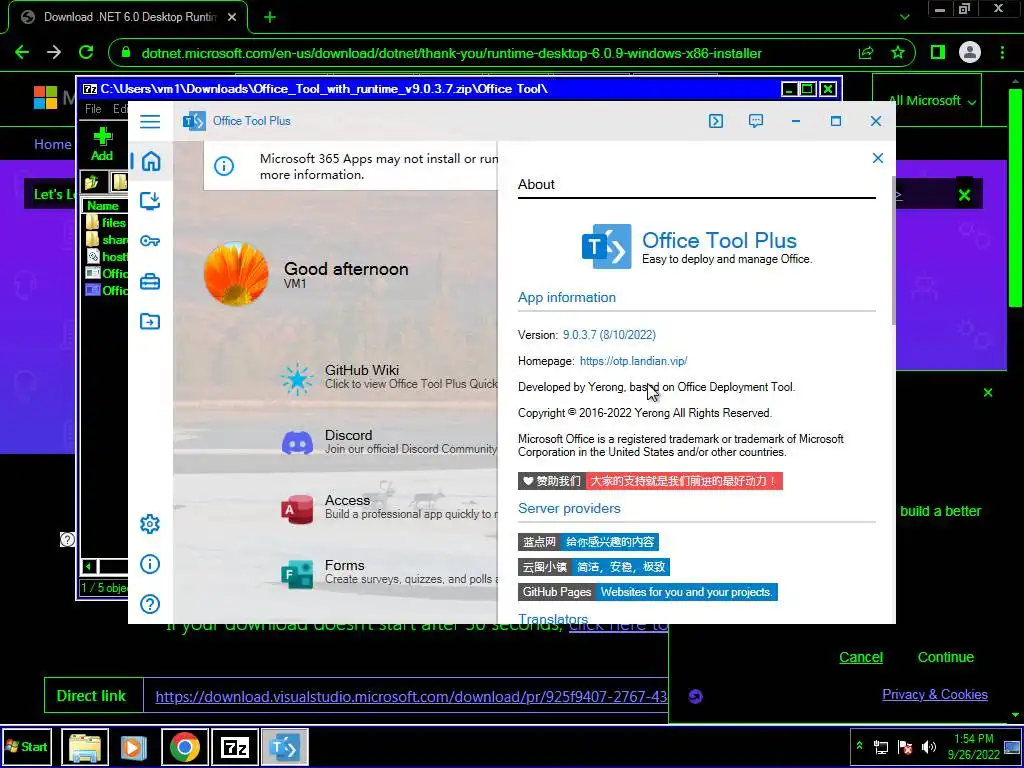
Task: Launch the Access app tile
Action: point(389,507)
